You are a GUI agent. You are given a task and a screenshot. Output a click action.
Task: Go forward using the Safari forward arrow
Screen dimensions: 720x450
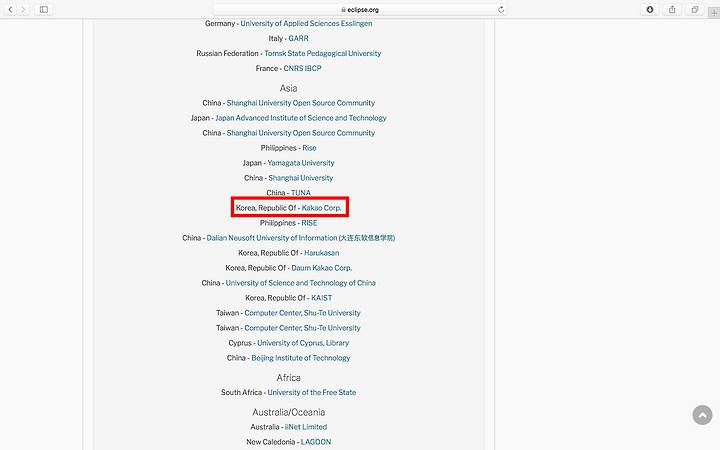pos(23,9)
